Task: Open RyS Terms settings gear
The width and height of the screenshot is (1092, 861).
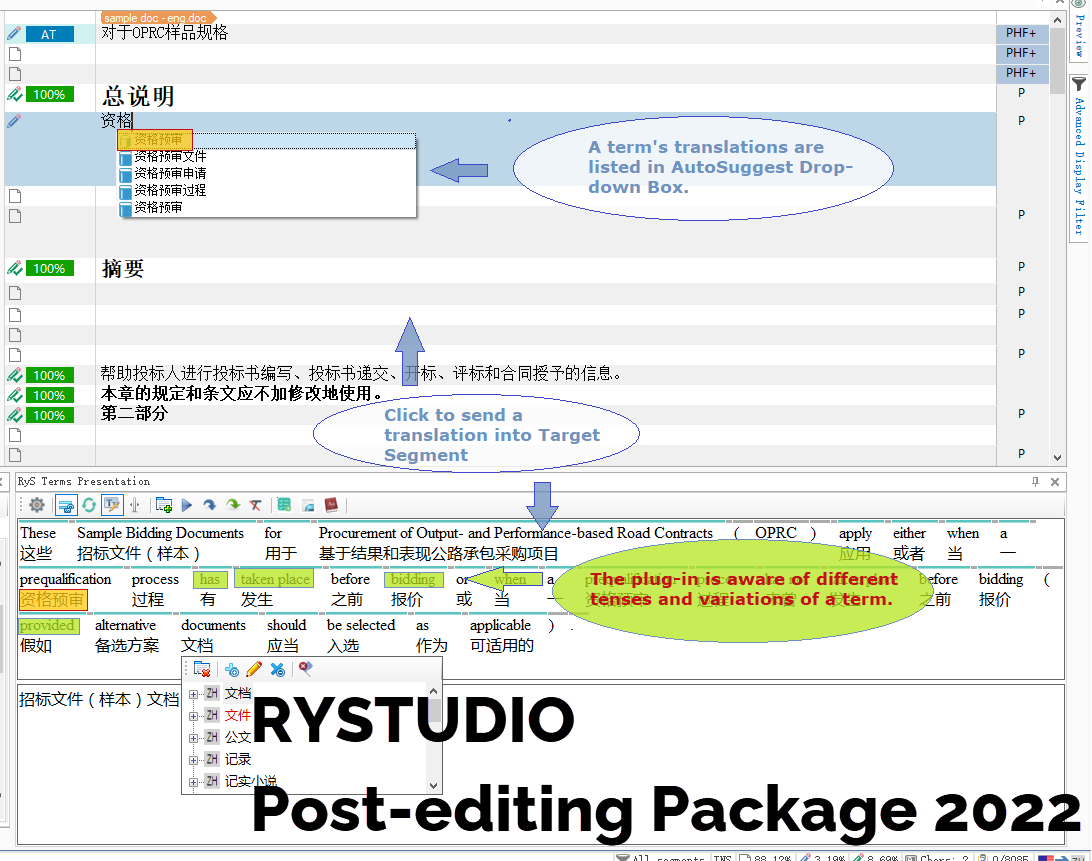Action: tap(37, 504)
